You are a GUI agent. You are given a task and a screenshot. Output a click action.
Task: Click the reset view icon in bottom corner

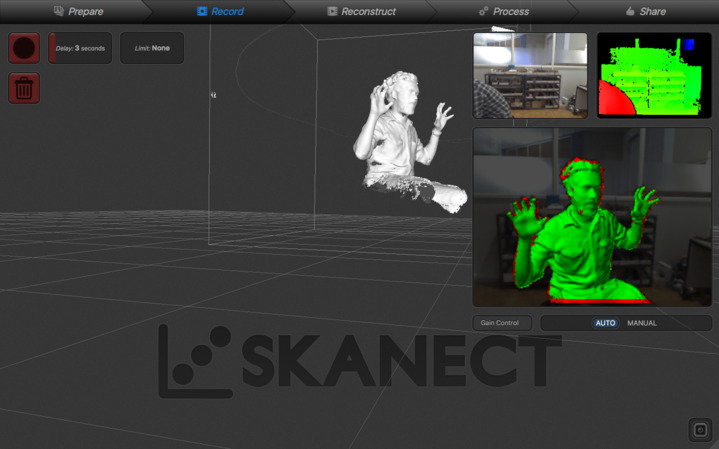[x=700, y=430]
